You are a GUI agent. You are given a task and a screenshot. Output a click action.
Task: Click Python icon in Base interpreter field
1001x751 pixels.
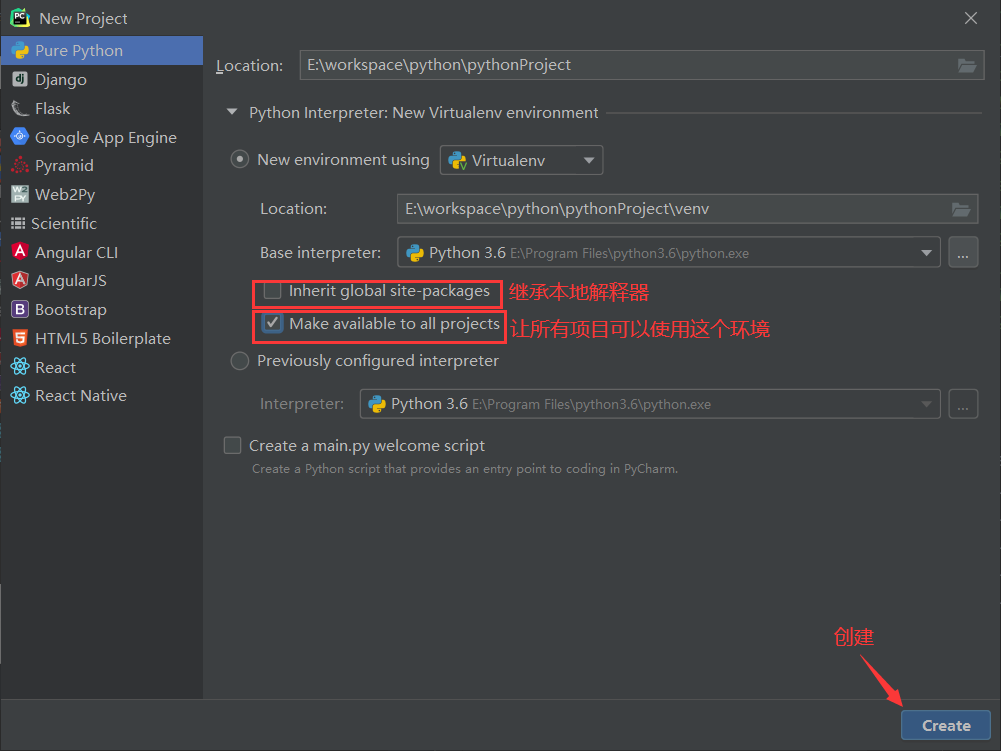(415, 253)
